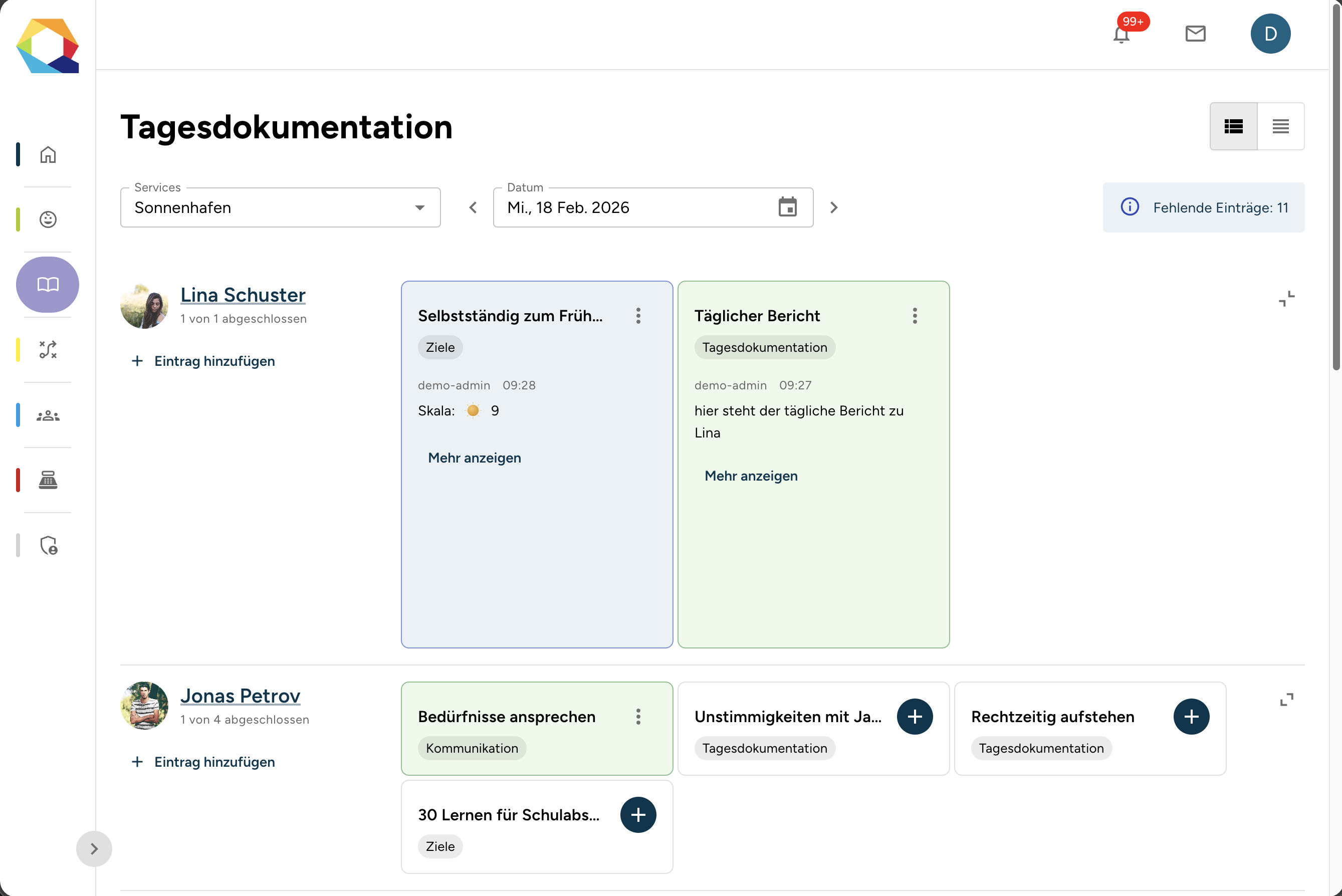Open options menu for Bedürfnisse ansprechen
Viewport: 1342px width, 896px height.
click(638, 717)
